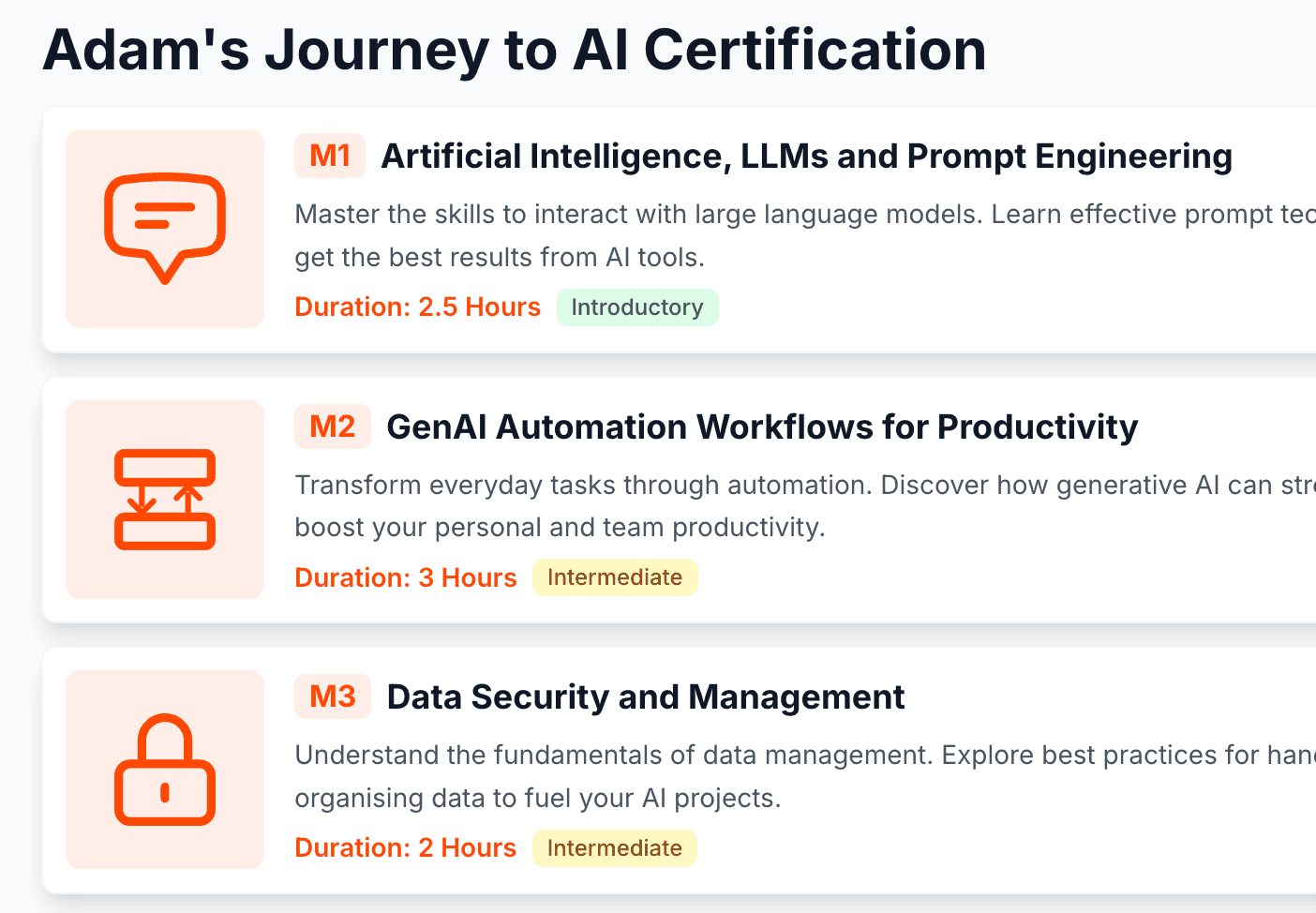1316x913 pixels.
Task: Click the Adam's Journey to AI Certification heading
Action: pyautogui.click(x=515, y=50)
